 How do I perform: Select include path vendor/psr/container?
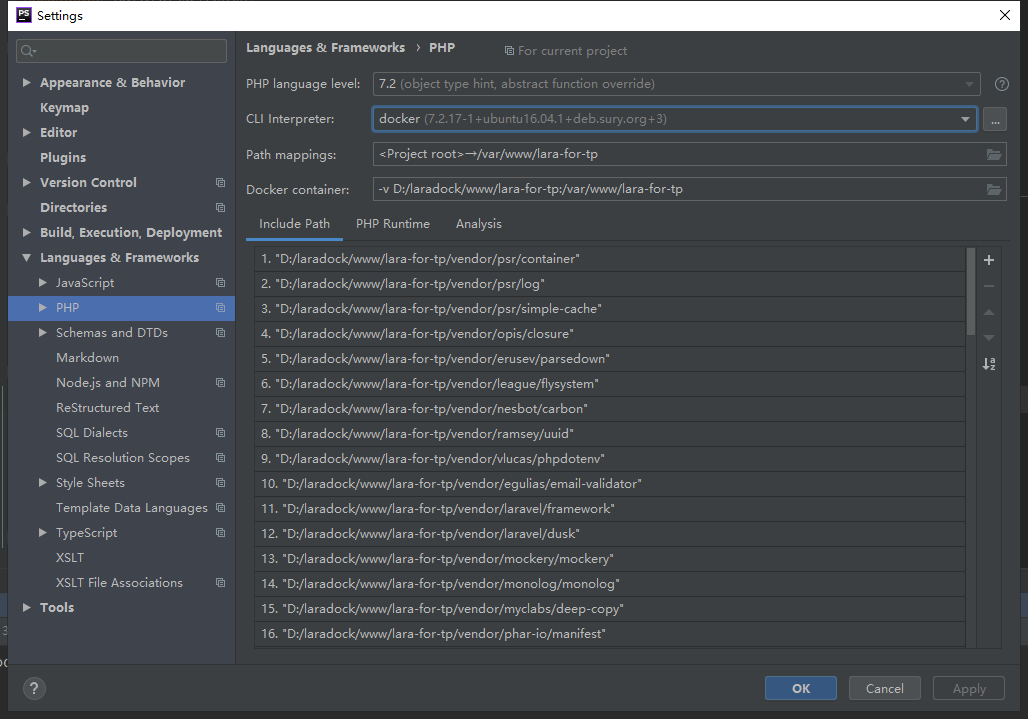tap(610, 259)
